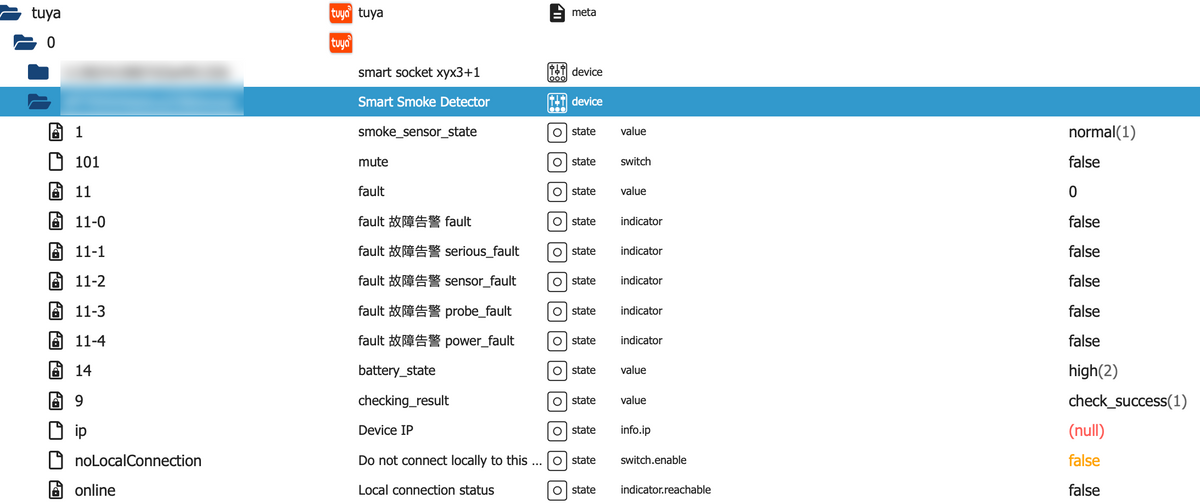
Task: Click the file icon for ip object
Action: tap(56, 430)
